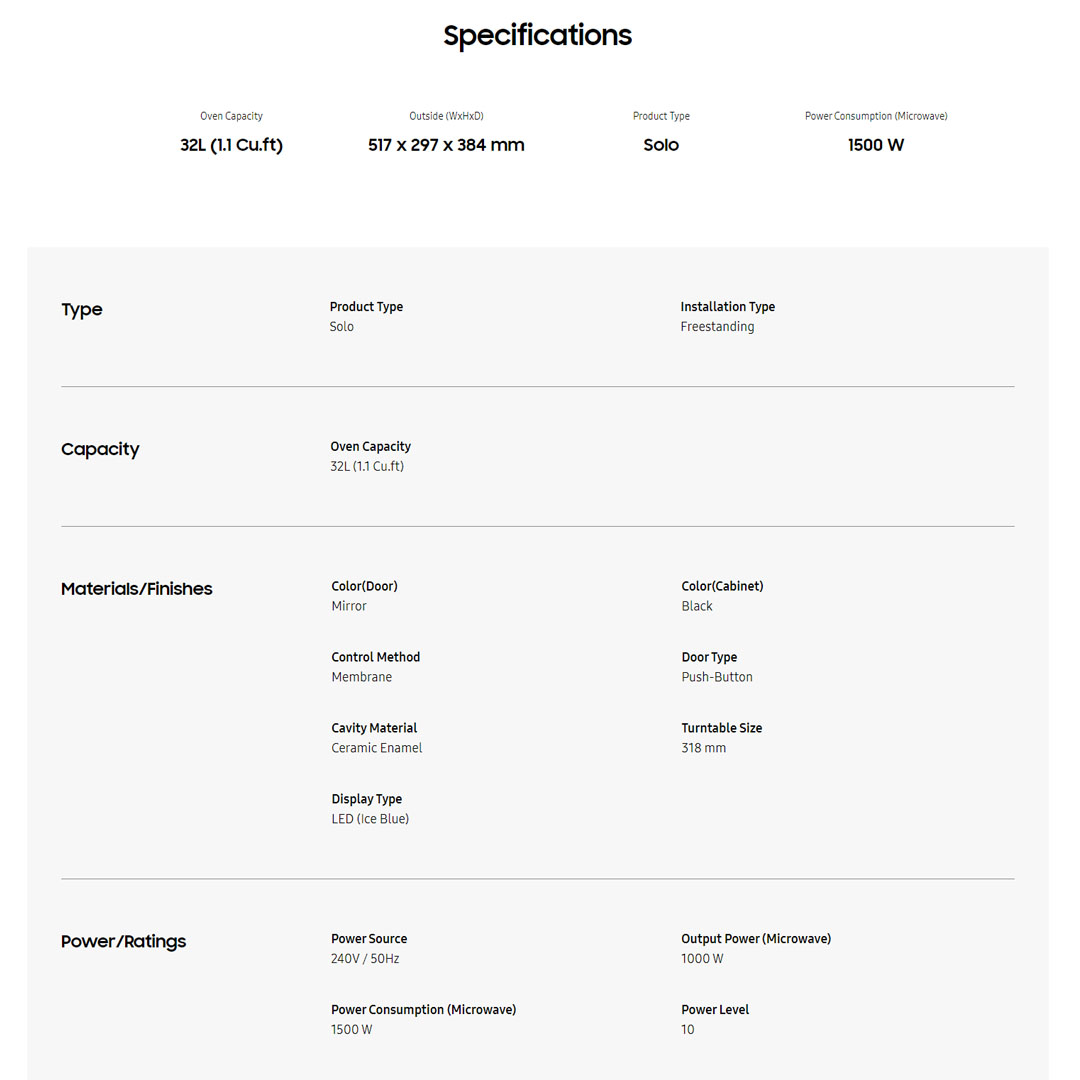The width and height of the screenshot is (1080, 1080).
Task: Click the Mirror door color value
Action: coord(349,606)
